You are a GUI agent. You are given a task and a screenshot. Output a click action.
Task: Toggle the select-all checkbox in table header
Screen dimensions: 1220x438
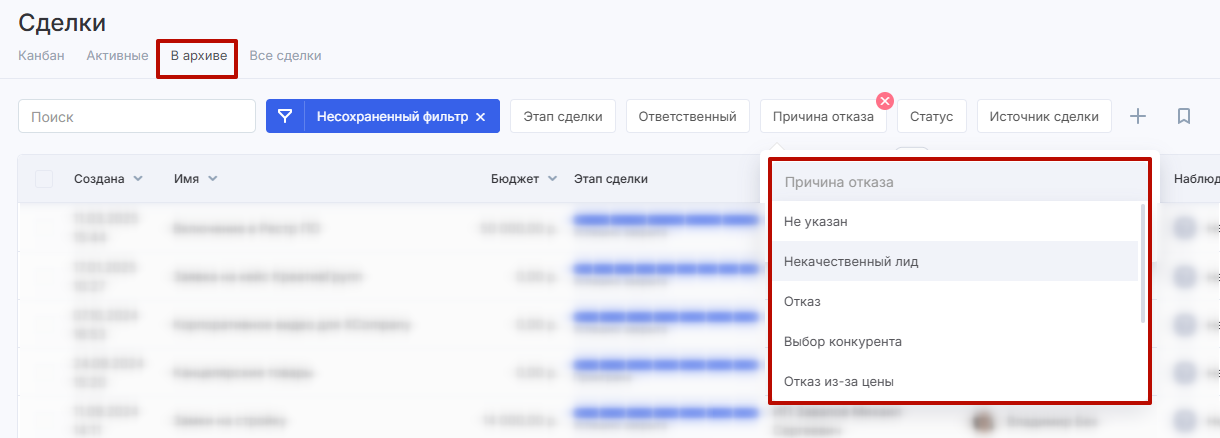[x=44, y=179]
